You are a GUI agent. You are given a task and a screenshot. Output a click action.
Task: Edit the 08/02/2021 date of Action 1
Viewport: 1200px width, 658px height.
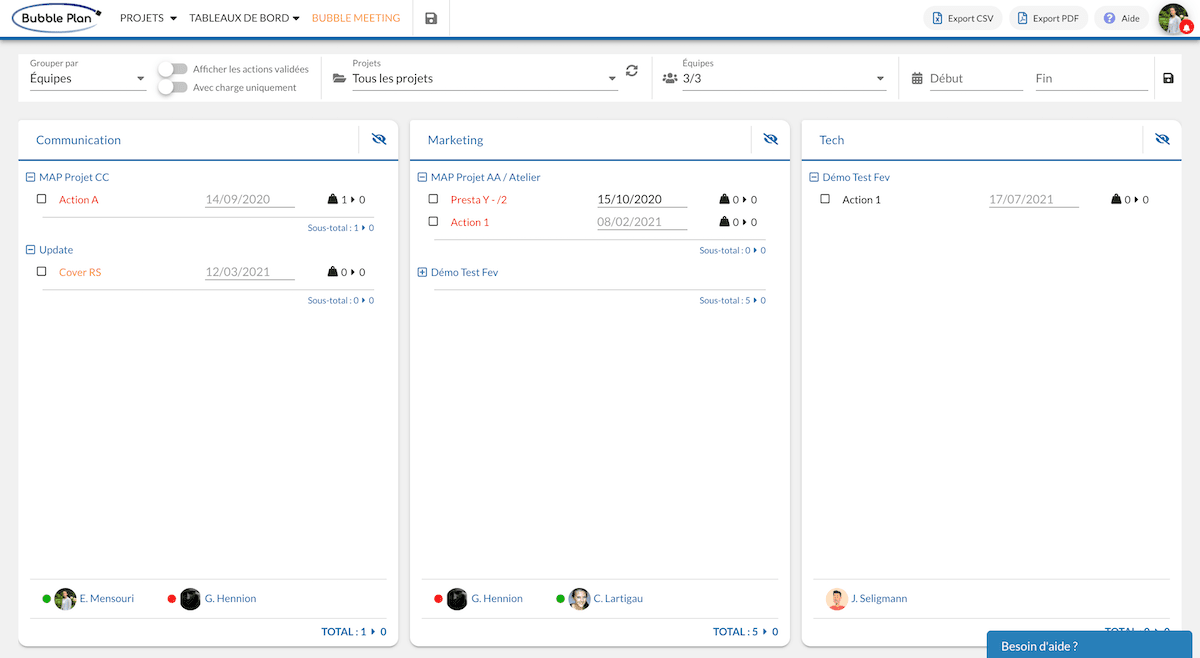point(642,222)
